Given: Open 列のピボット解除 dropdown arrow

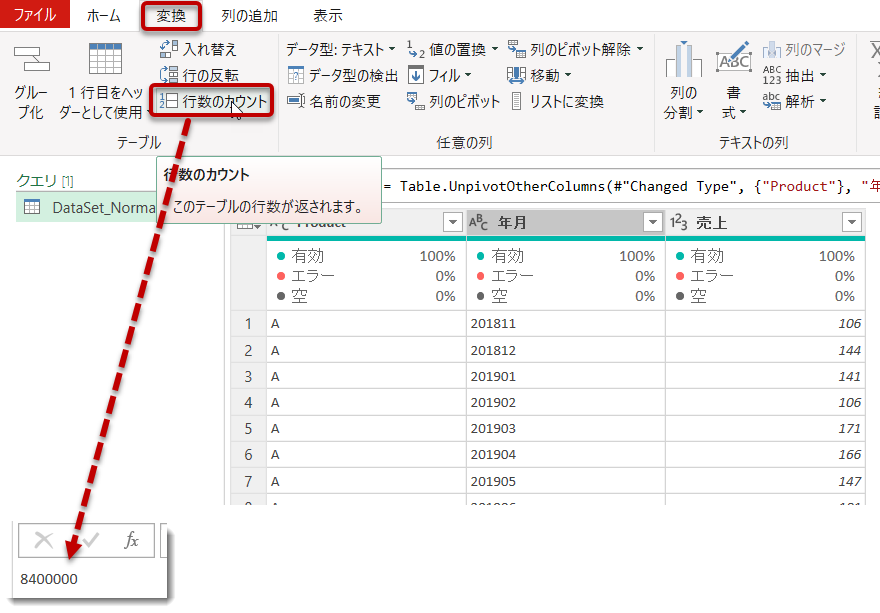Looking at the screenshot, I should 640,49.
